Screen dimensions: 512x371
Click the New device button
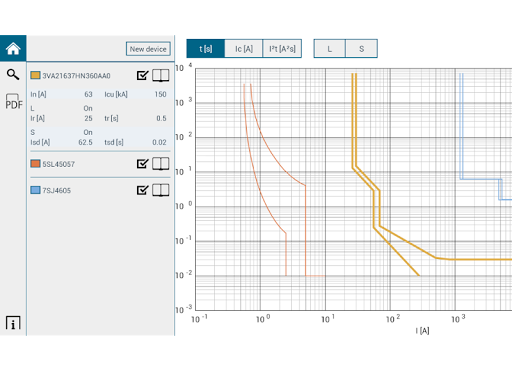point(148,49)
